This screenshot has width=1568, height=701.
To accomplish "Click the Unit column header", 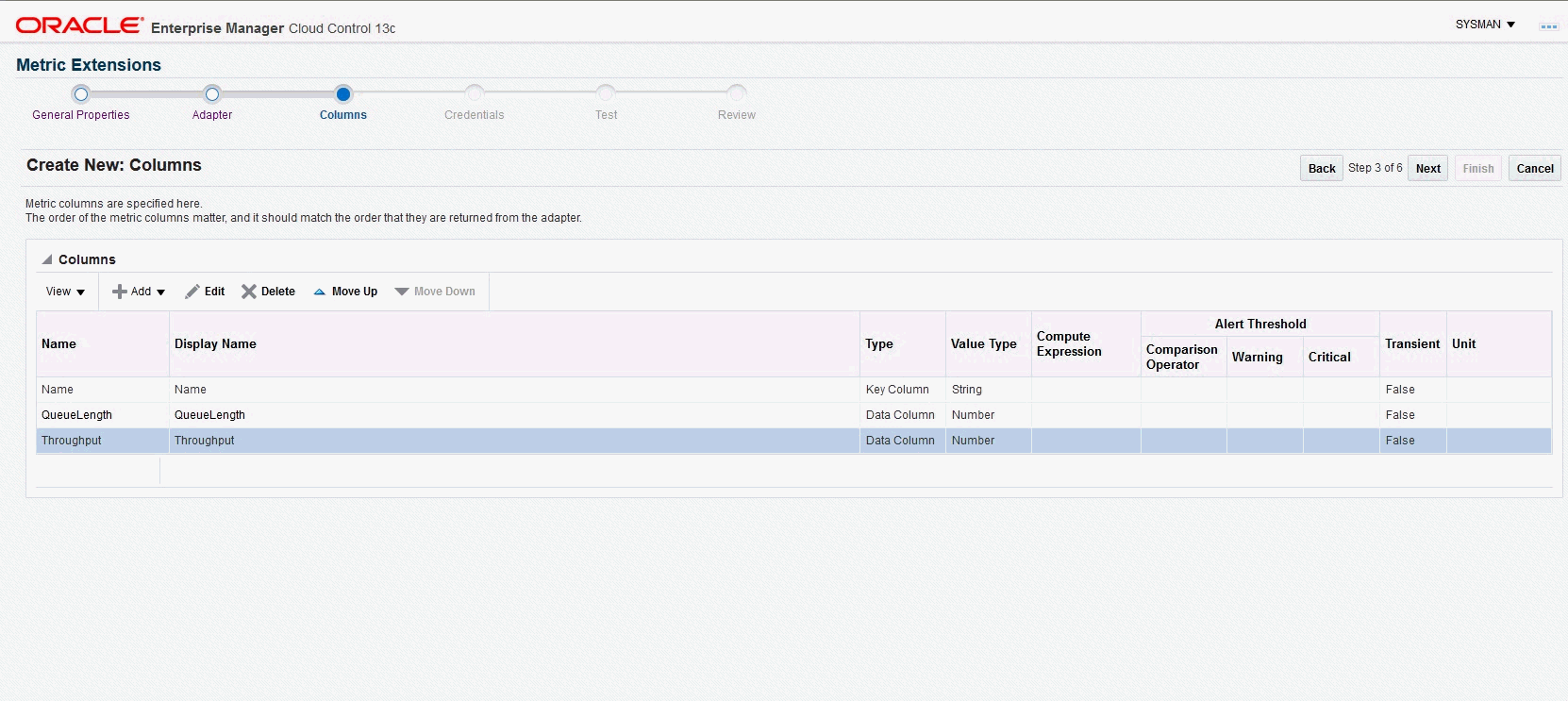I will pos(1499,344).
